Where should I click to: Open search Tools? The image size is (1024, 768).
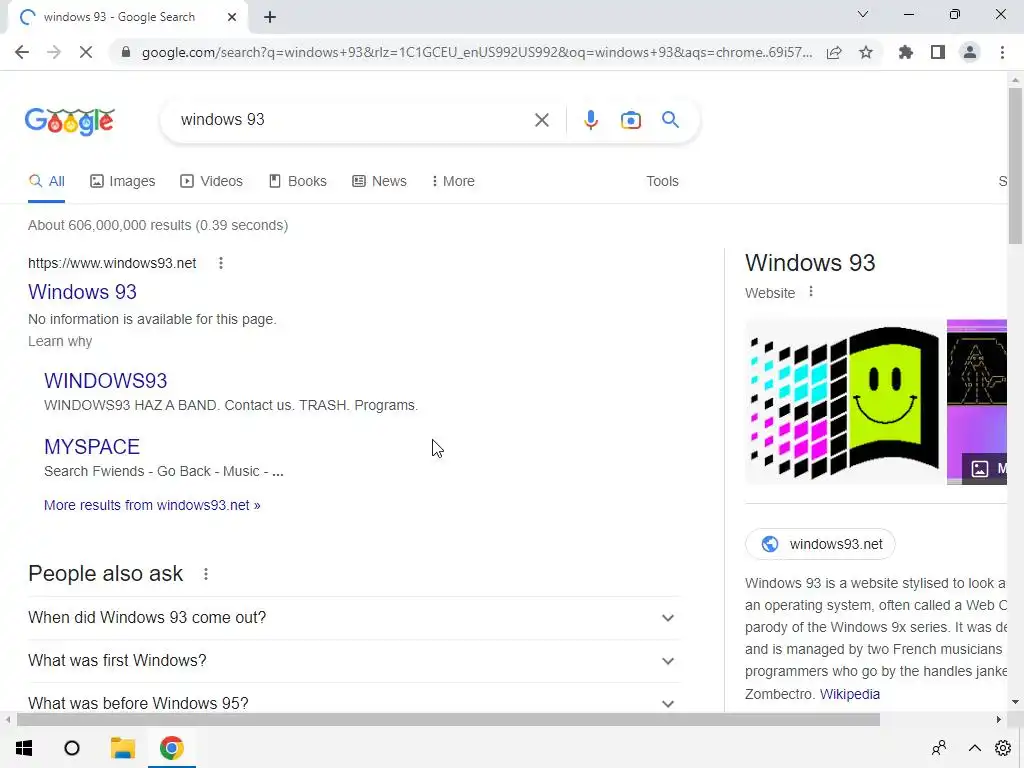tap(662, 182)
